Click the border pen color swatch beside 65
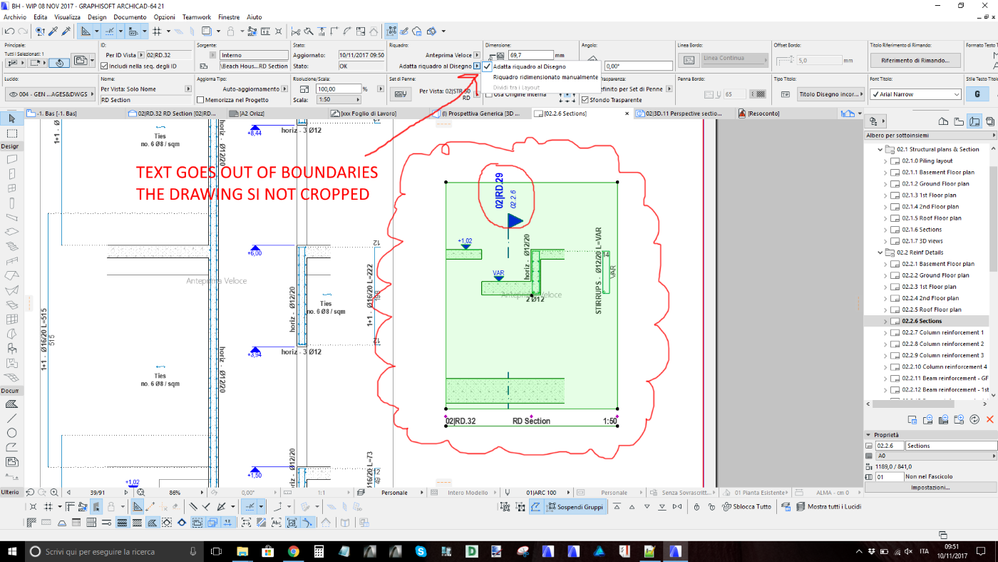This screenshot has height=562, width=998. point(757,94)
